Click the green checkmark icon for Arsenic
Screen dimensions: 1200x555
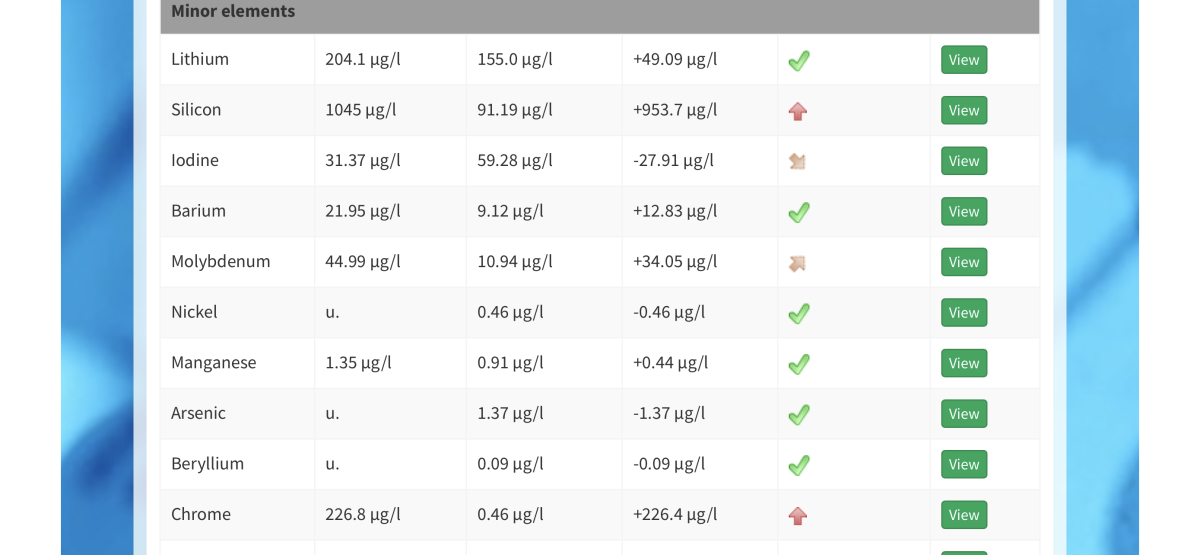click(798, 414)
